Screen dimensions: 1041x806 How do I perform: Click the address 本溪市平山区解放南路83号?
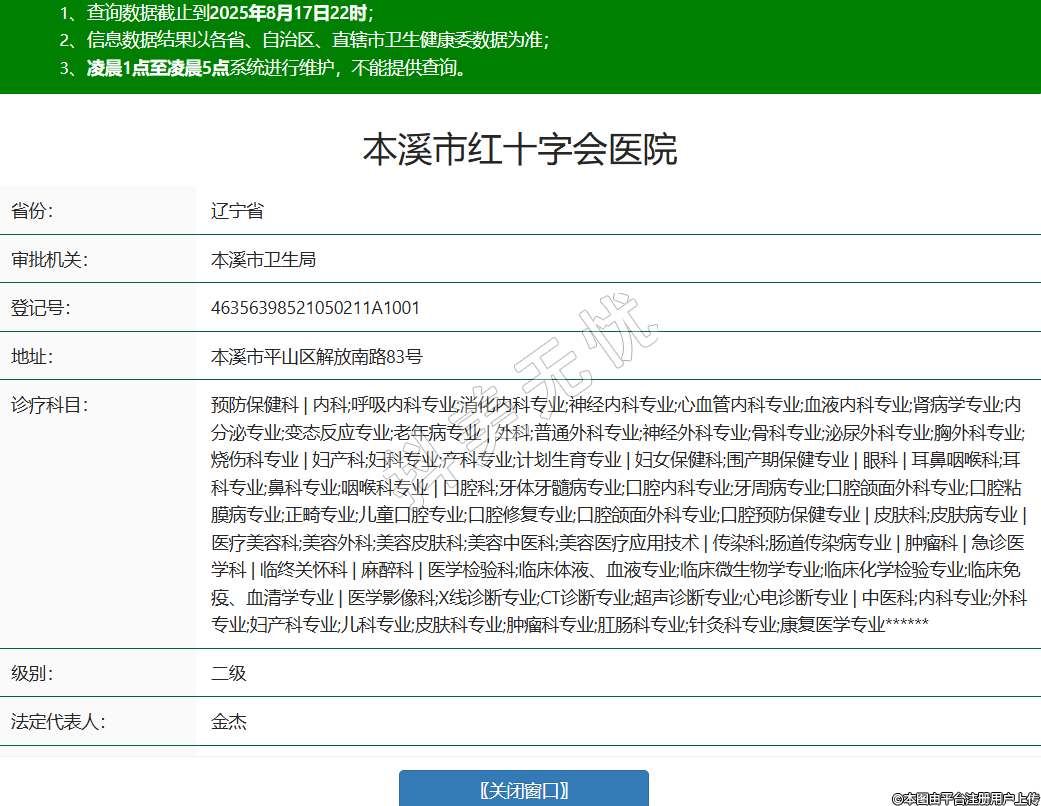coord(317,357)
